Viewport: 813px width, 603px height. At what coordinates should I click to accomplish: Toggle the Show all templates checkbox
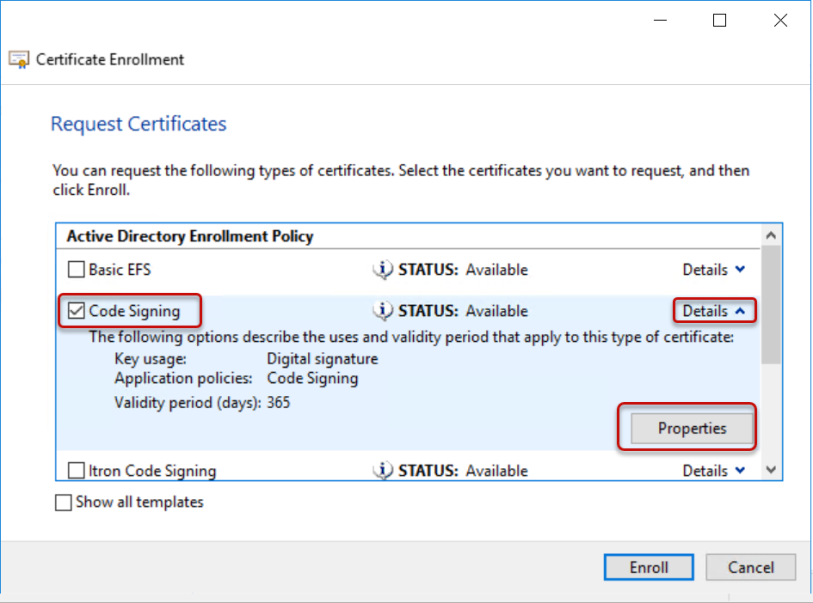64,502
